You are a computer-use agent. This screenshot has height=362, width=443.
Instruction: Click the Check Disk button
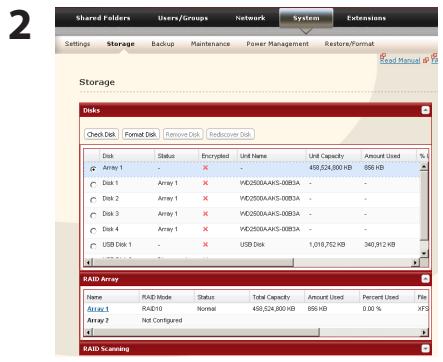click(101, 134)
